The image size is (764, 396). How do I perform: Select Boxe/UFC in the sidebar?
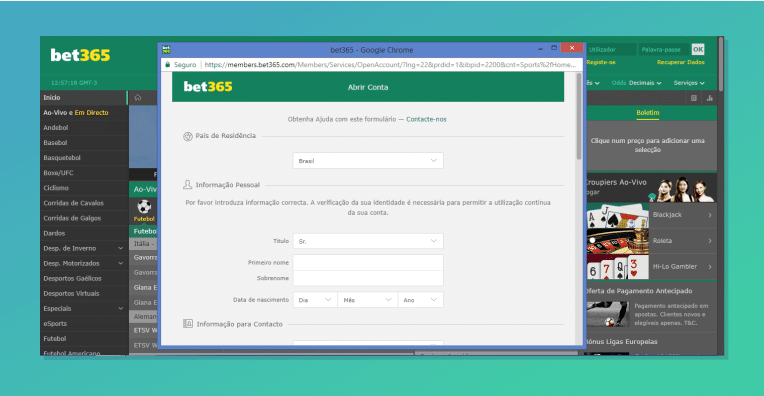[84, 173]
